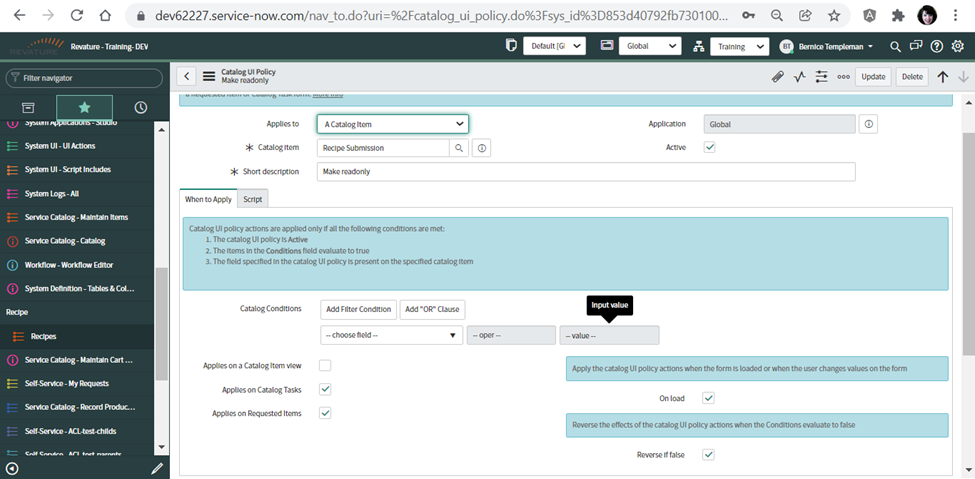Manage attachments with the paperclip icon

(x=777, y=77)
